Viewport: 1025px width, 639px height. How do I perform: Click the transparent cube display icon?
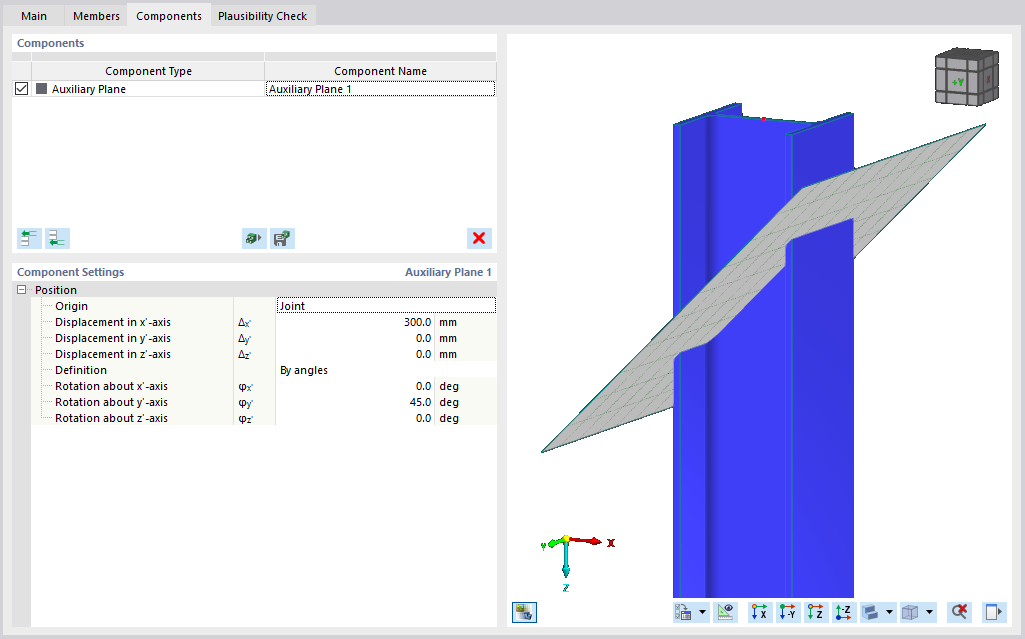(911, 612)
